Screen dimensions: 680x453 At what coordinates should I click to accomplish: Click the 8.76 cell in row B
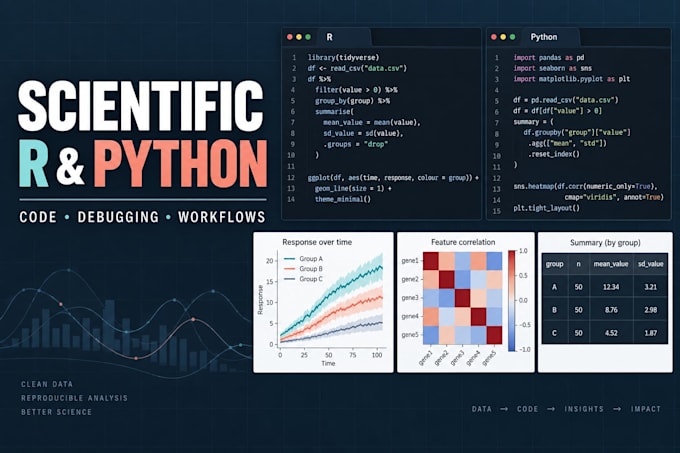tap(611, 310)
